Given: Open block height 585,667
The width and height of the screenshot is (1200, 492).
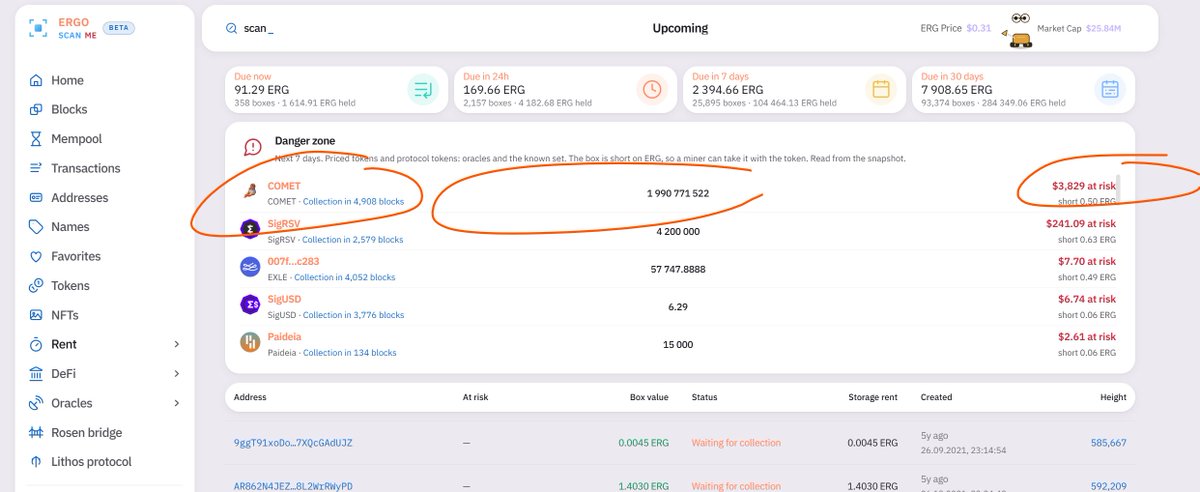Looking at the screenshot, I should [x=1107, y=443].
